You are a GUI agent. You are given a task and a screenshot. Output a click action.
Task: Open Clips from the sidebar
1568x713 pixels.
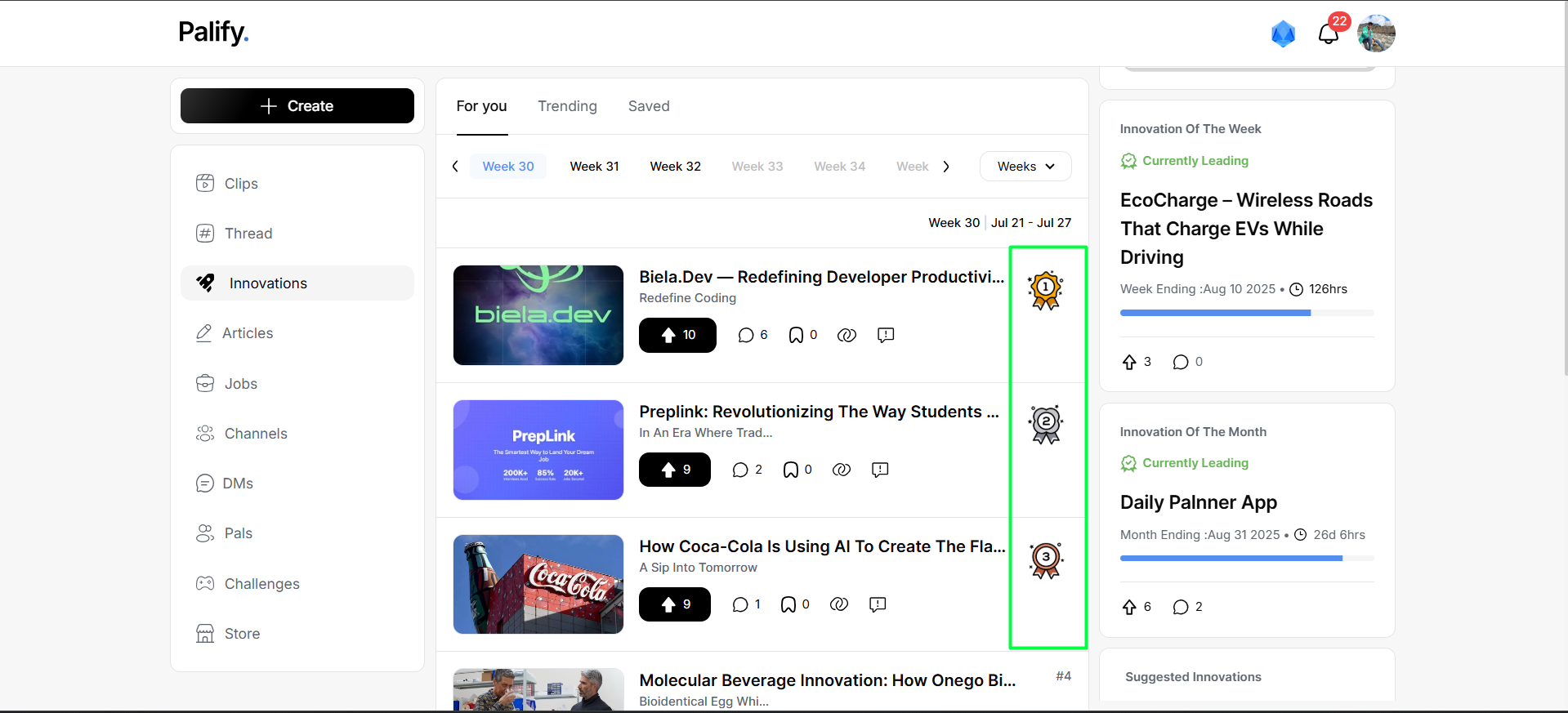[297, 184]
